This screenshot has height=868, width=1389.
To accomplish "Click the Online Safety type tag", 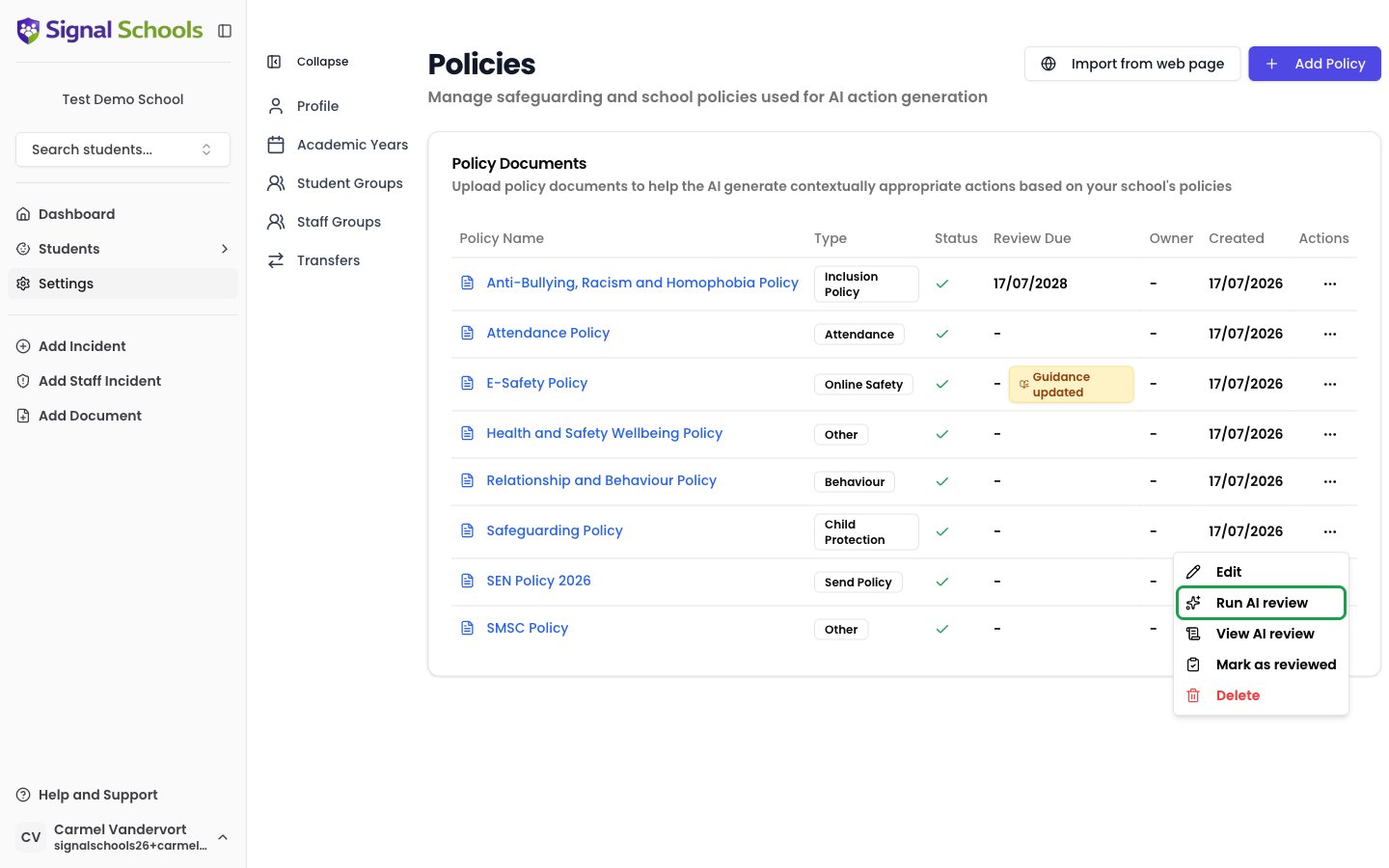I will [x=863, y=384].
